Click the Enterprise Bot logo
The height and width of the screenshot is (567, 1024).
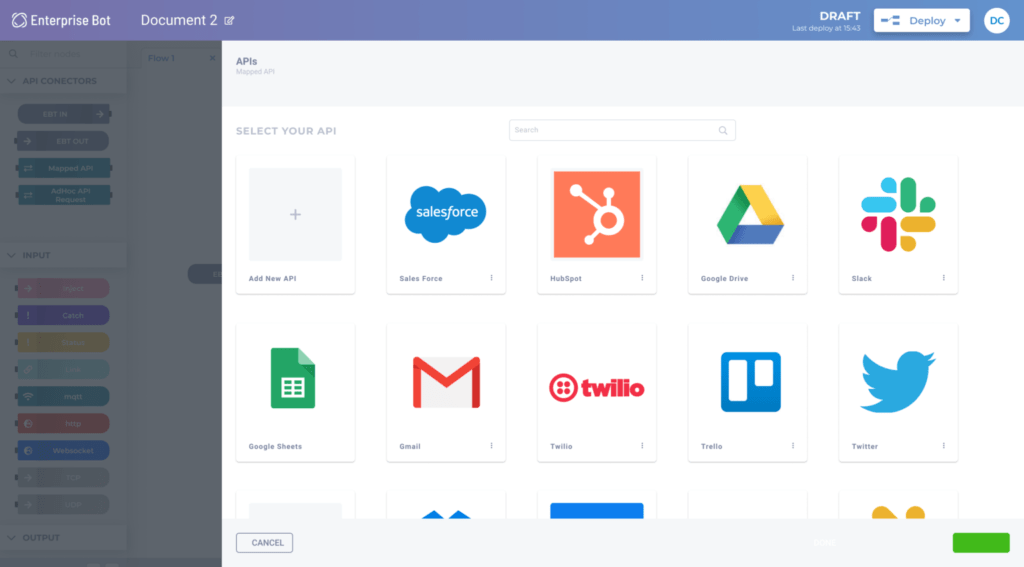tap(62, 20)
